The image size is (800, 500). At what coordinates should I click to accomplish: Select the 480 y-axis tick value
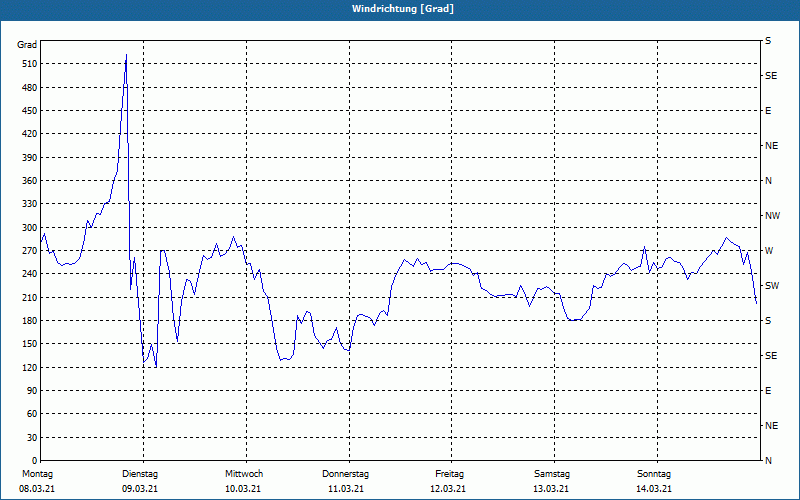click(30, 88)
